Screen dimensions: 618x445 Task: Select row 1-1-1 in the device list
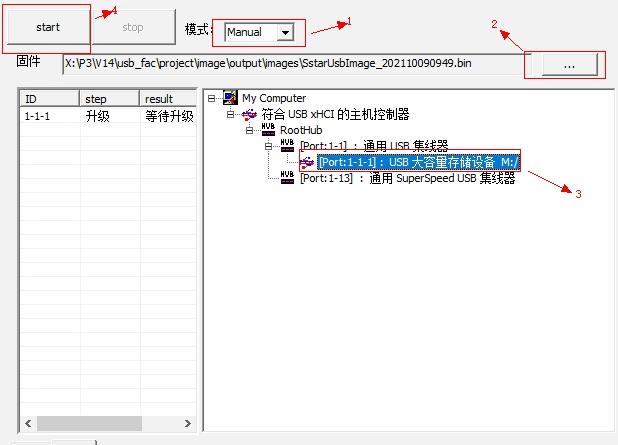point(50,116)
